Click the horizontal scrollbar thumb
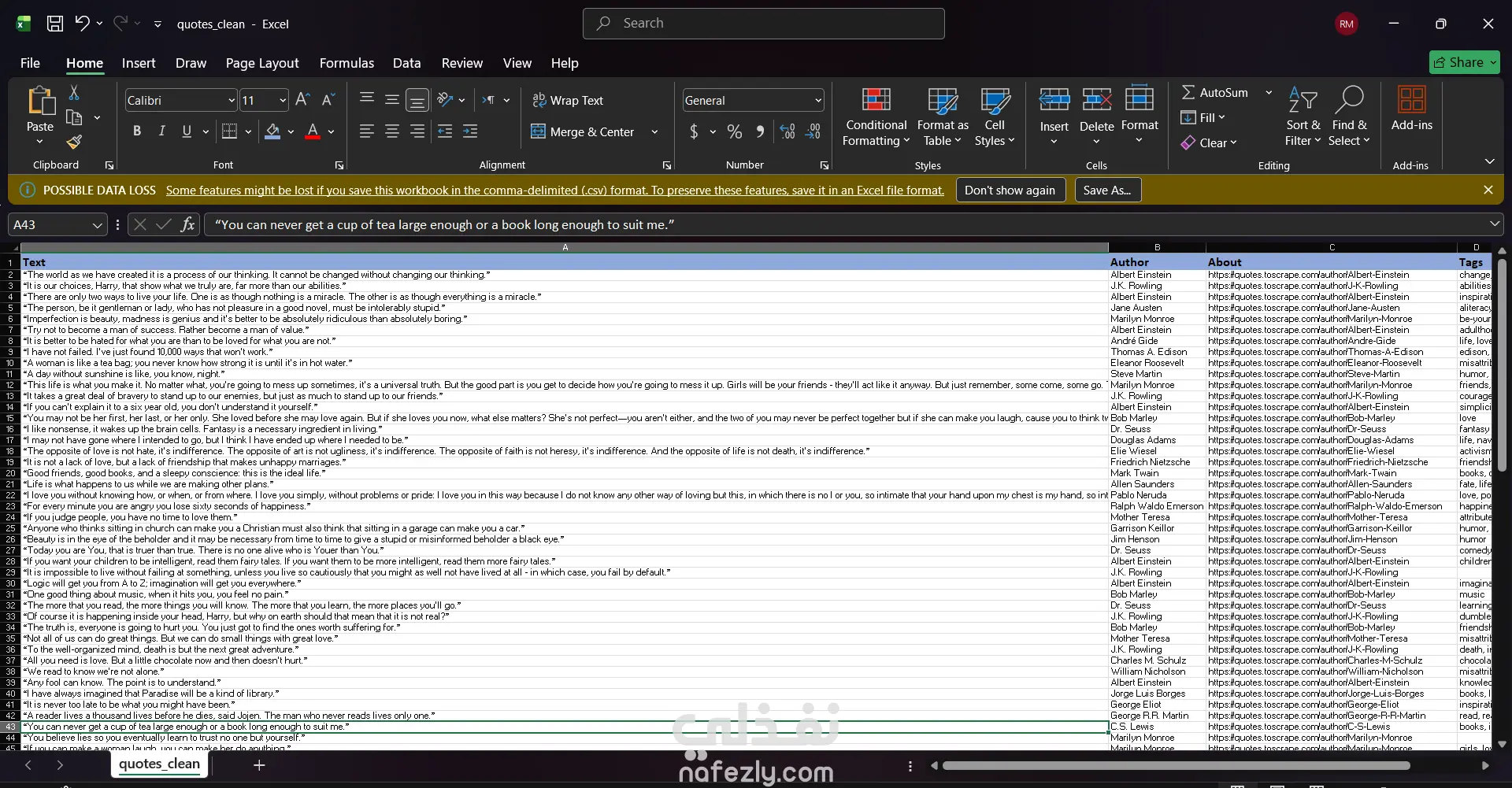The width and height of the screenshot is (1512, 788). (1176, 765)
